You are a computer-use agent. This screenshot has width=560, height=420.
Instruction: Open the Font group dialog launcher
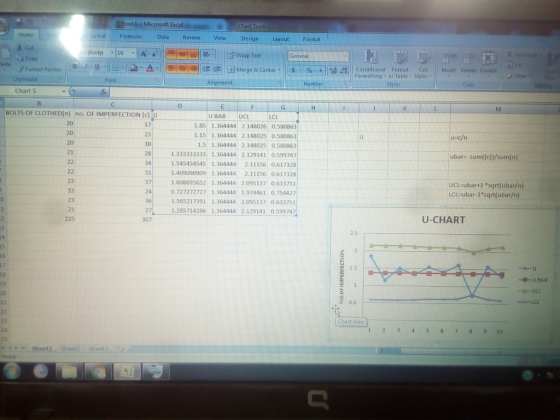coord(158,81)
